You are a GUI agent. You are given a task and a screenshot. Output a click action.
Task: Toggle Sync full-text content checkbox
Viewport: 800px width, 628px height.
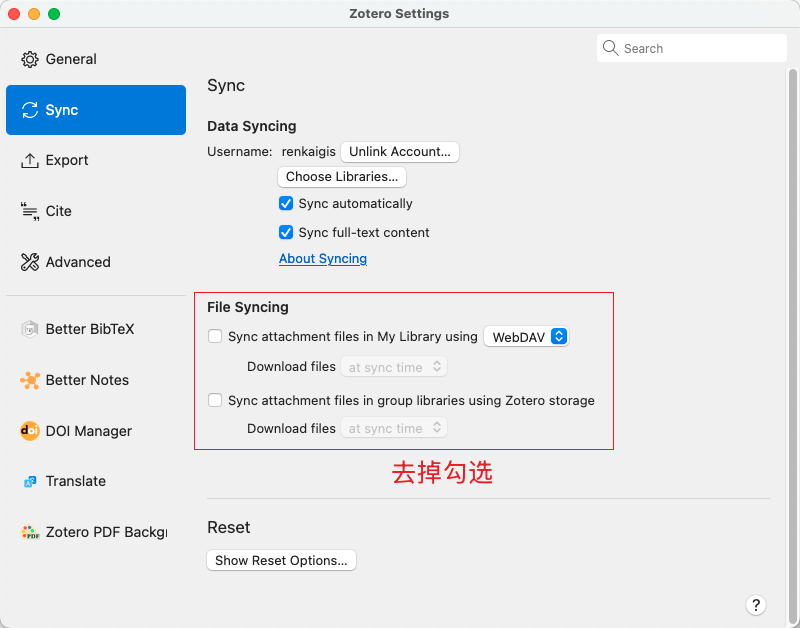click(286, 233)
